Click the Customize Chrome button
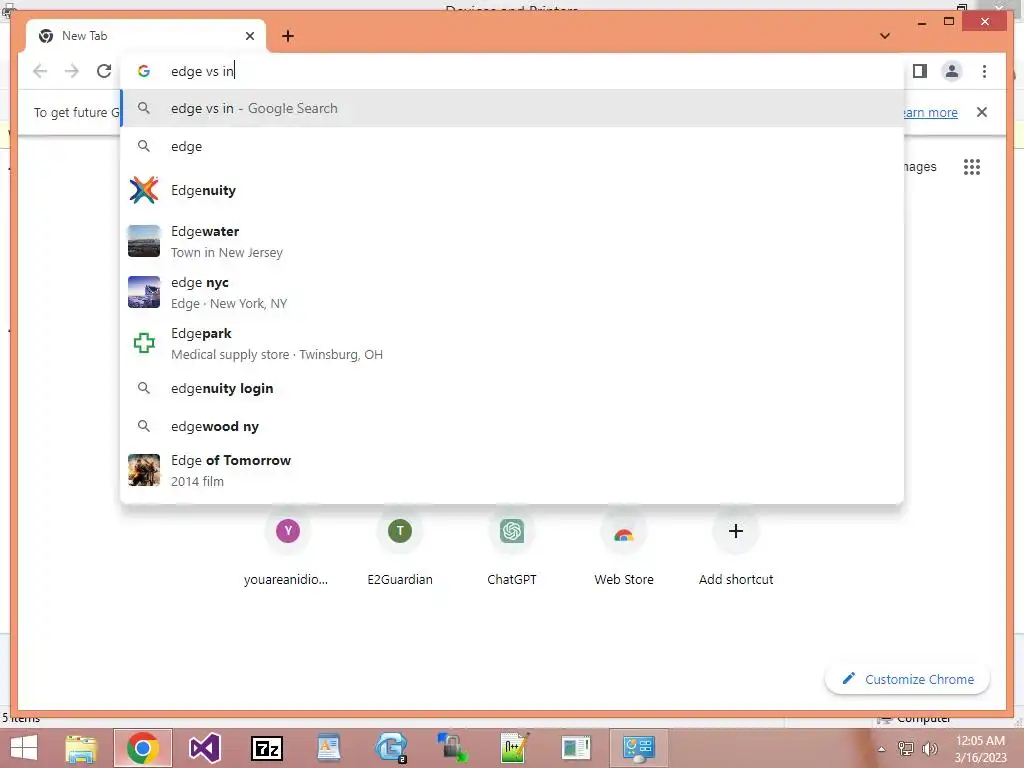 point(908,679)
